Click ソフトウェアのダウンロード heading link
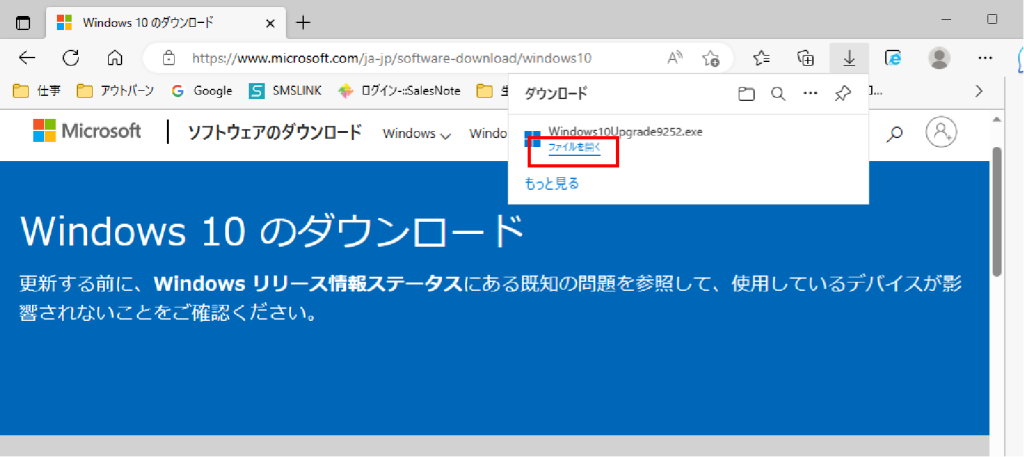Screen dimensions: 1024x457 [x=274, y=133]
